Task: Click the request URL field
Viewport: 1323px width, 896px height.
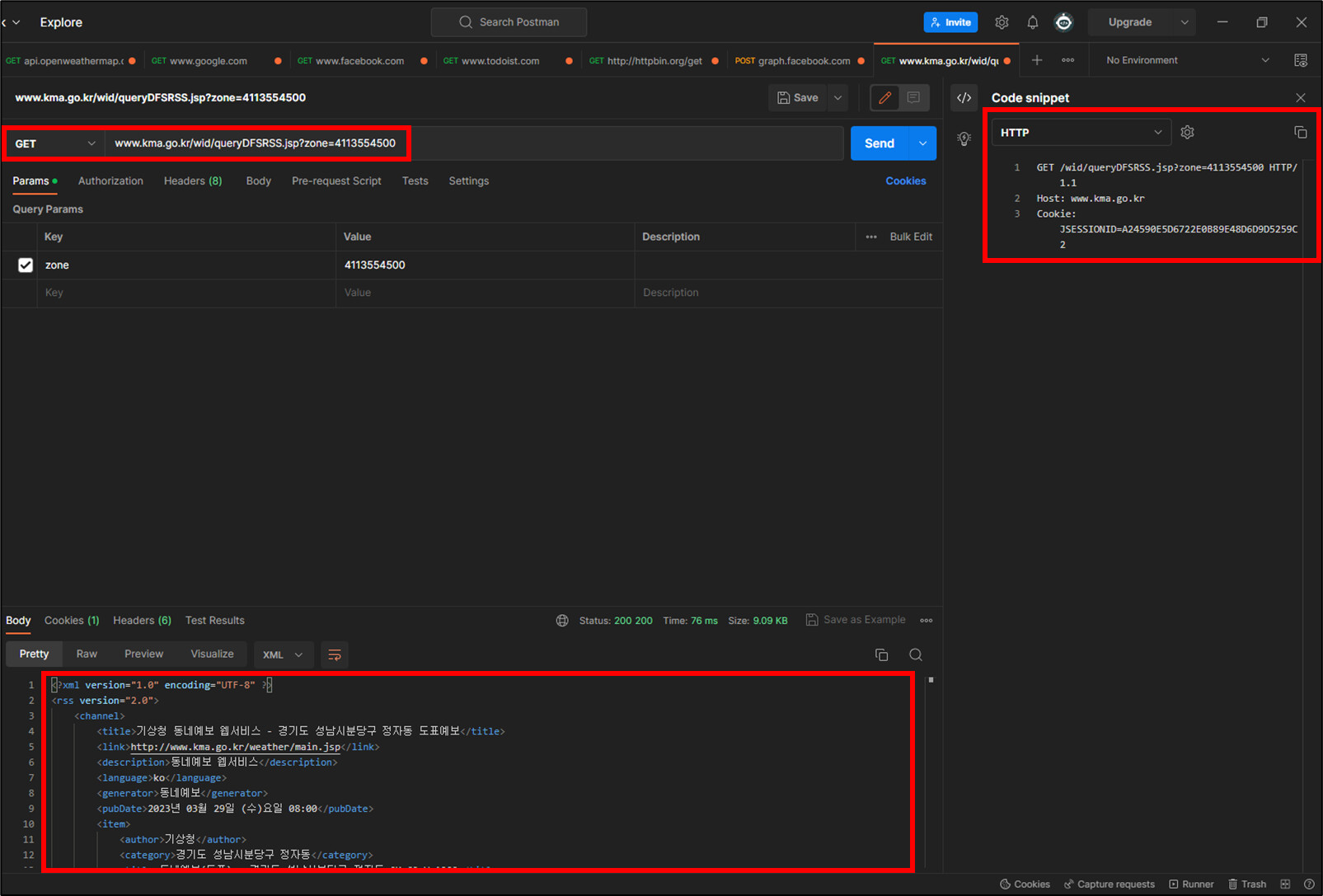Action: [x=474, y=143]
